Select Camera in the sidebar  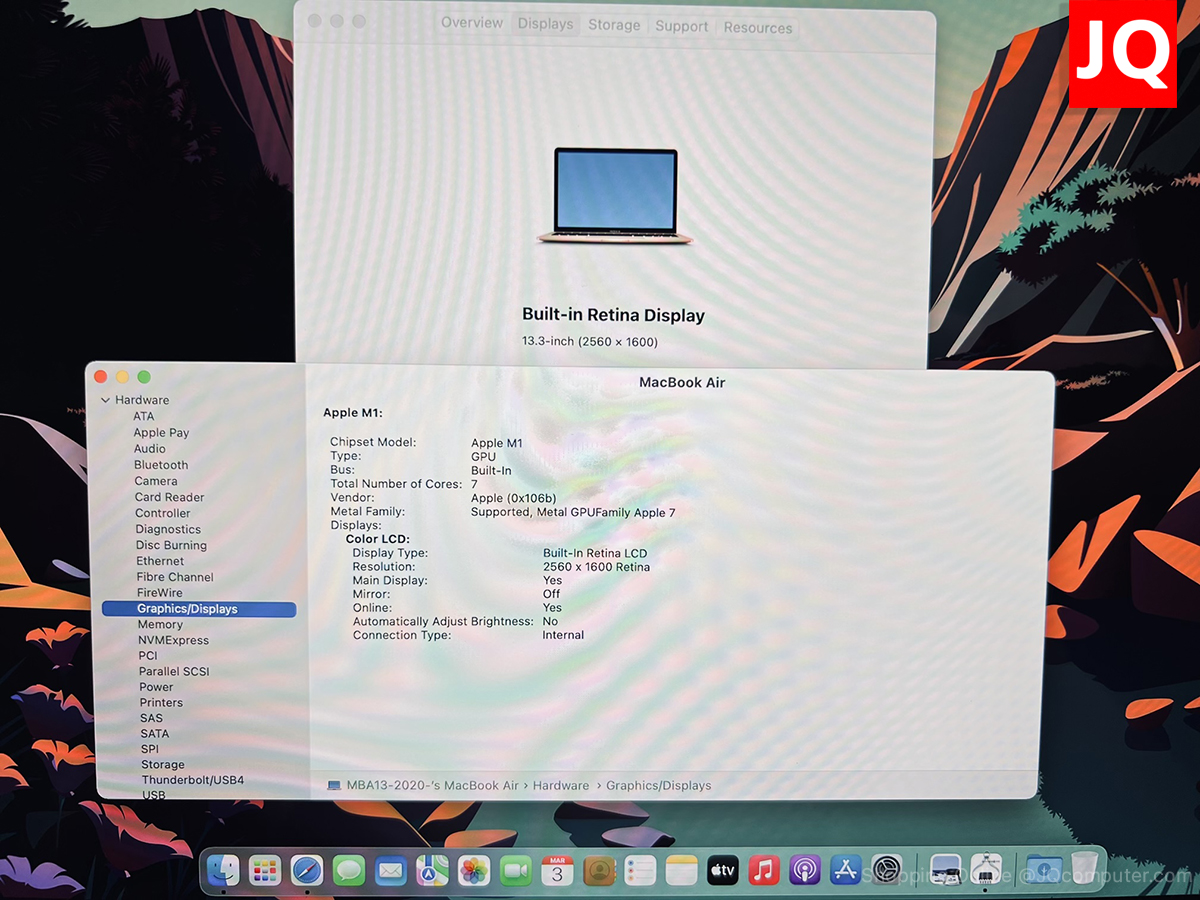[x=156, y=481]
